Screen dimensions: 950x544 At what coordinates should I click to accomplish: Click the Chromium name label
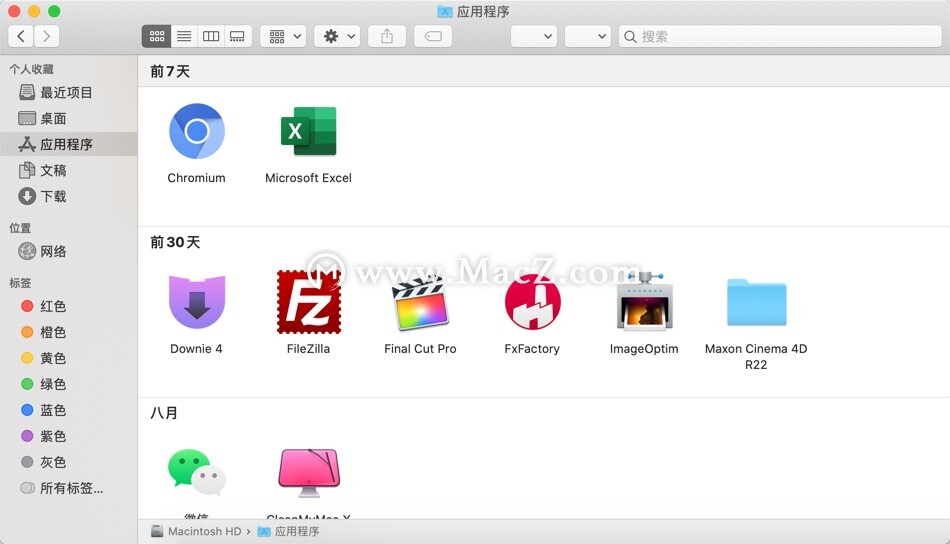196,178
